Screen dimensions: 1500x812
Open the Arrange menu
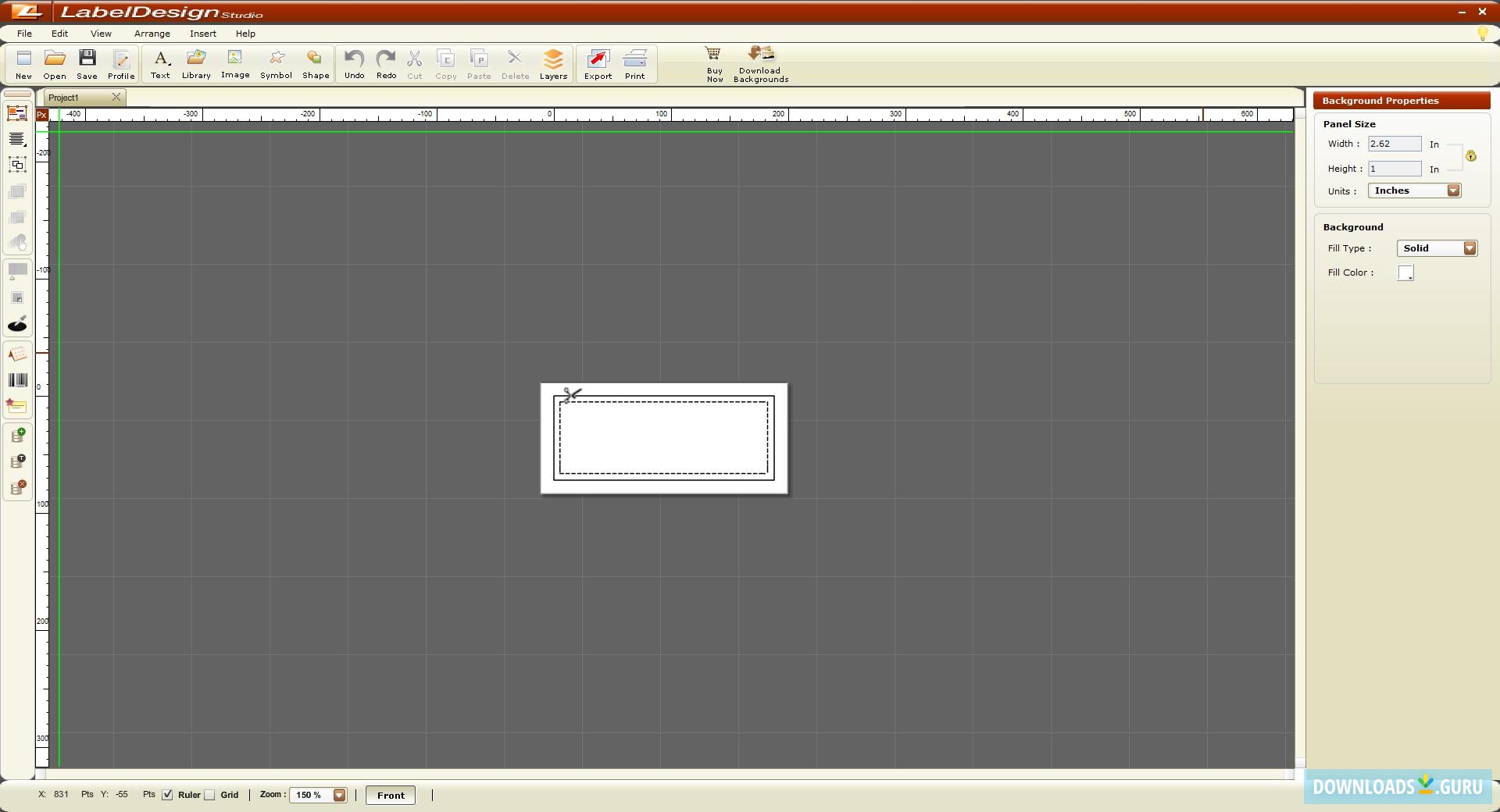point(152,34)
